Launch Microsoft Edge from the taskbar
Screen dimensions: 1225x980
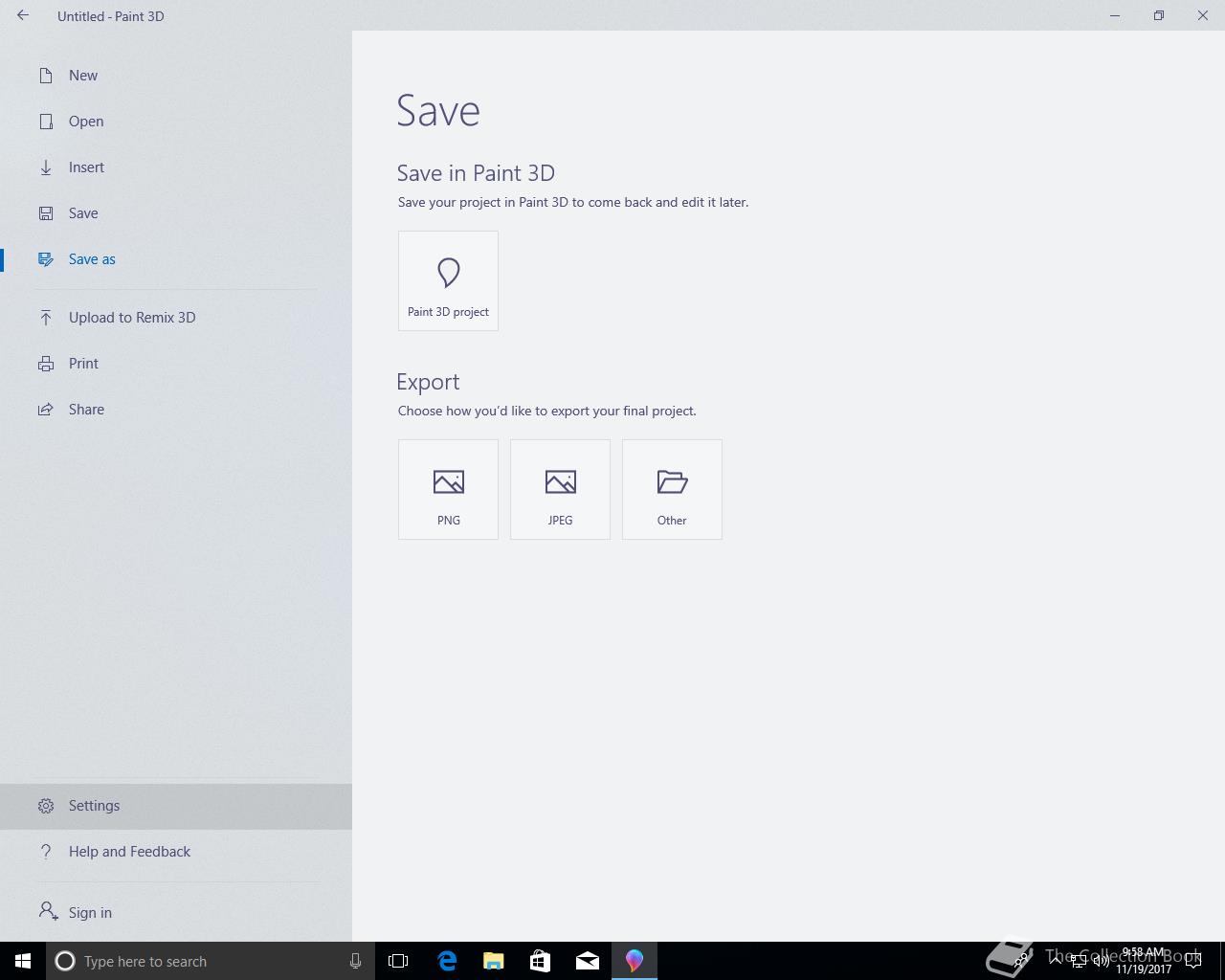[447, 961]
